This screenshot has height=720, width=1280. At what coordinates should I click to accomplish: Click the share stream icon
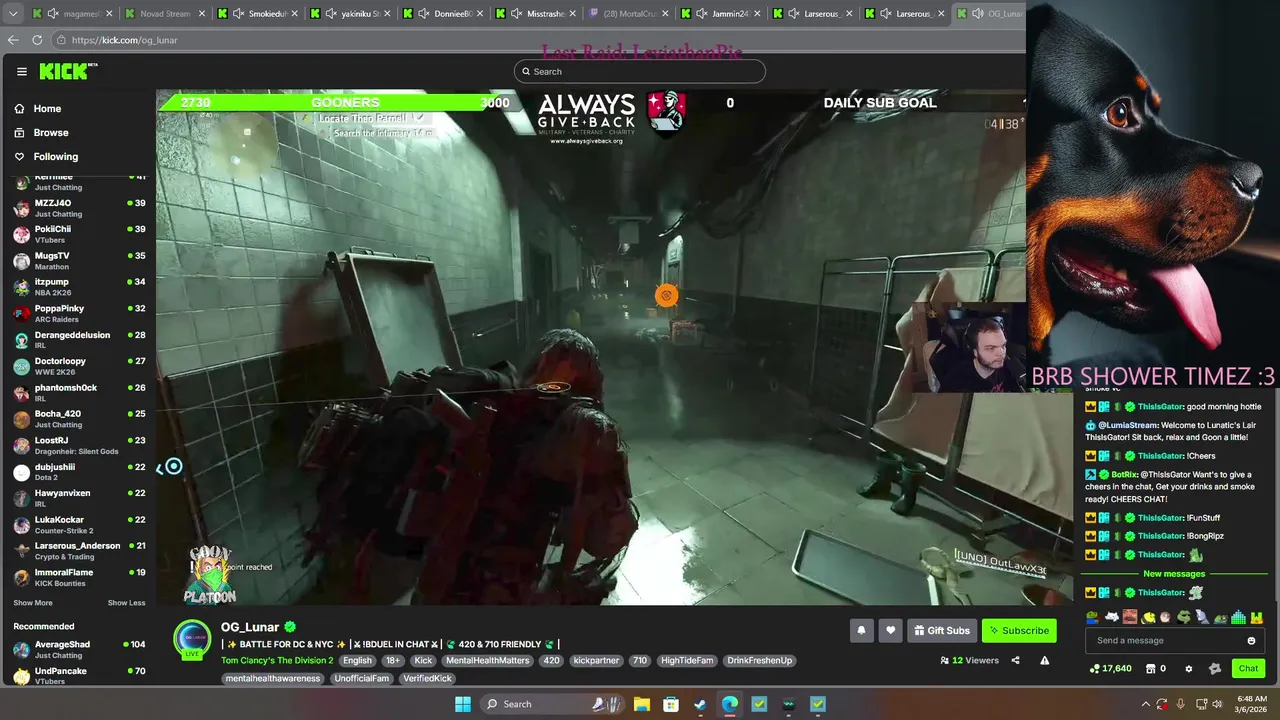[x=1015, y=660]
